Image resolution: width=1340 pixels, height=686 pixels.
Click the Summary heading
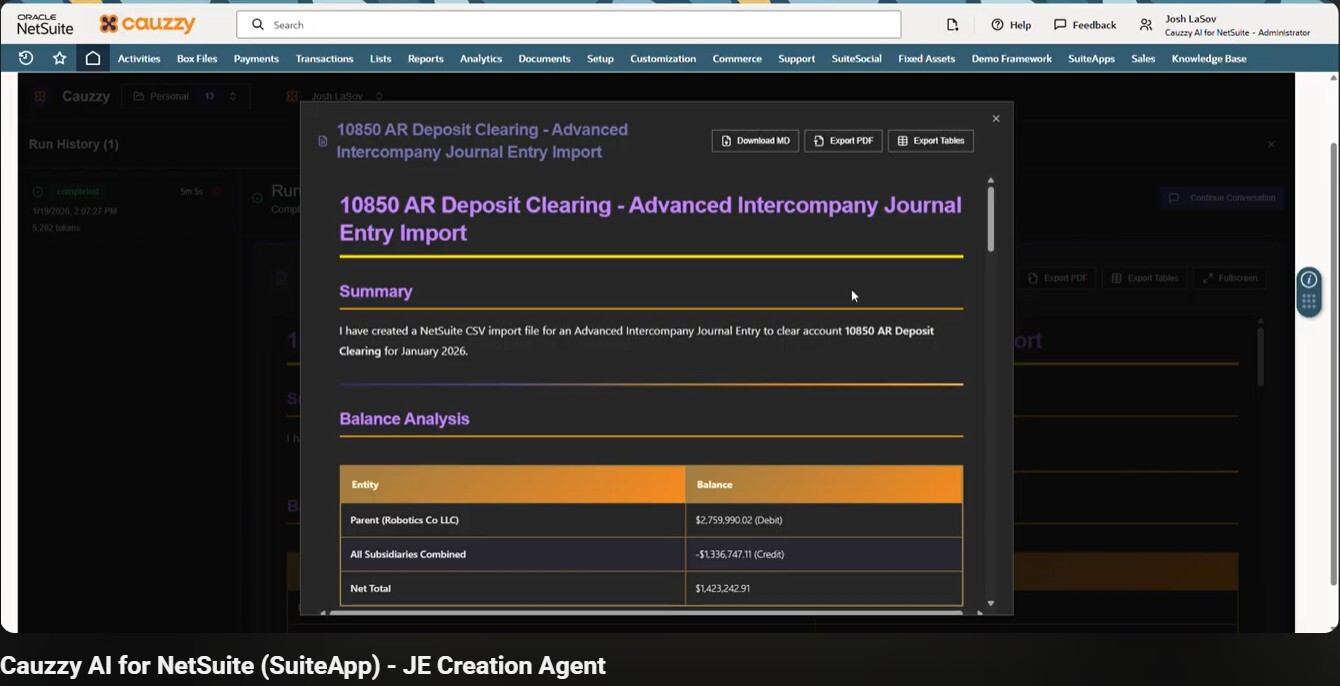click(376, 291)
